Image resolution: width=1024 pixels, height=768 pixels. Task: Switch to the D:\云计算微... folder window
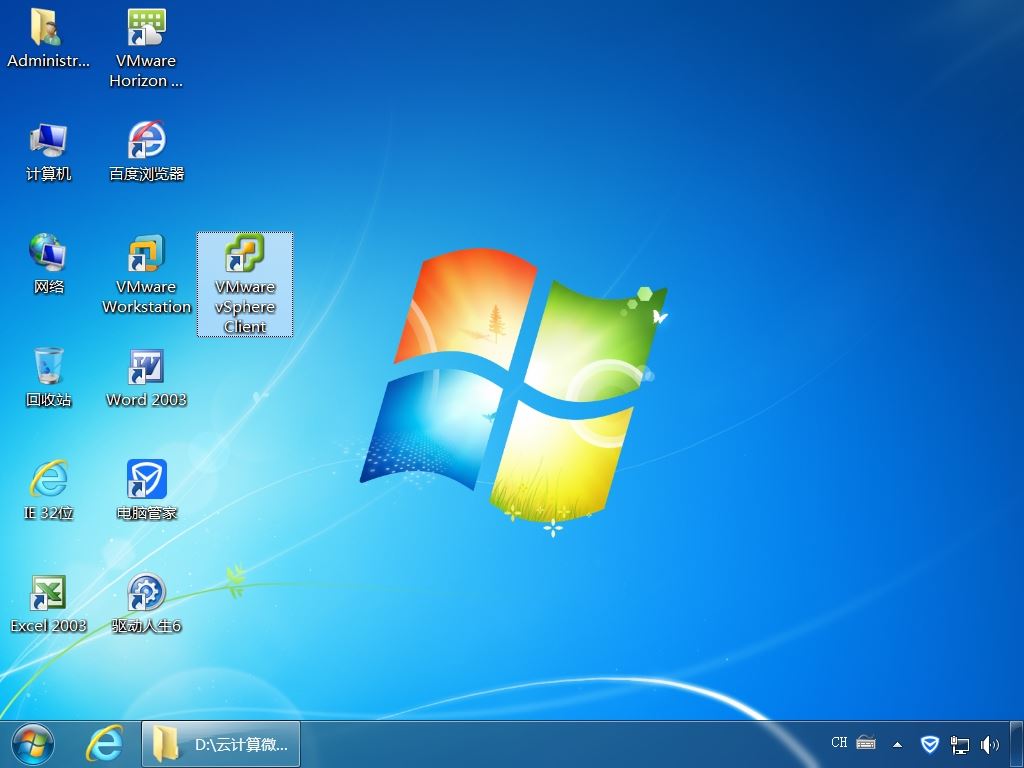point(221,744)
